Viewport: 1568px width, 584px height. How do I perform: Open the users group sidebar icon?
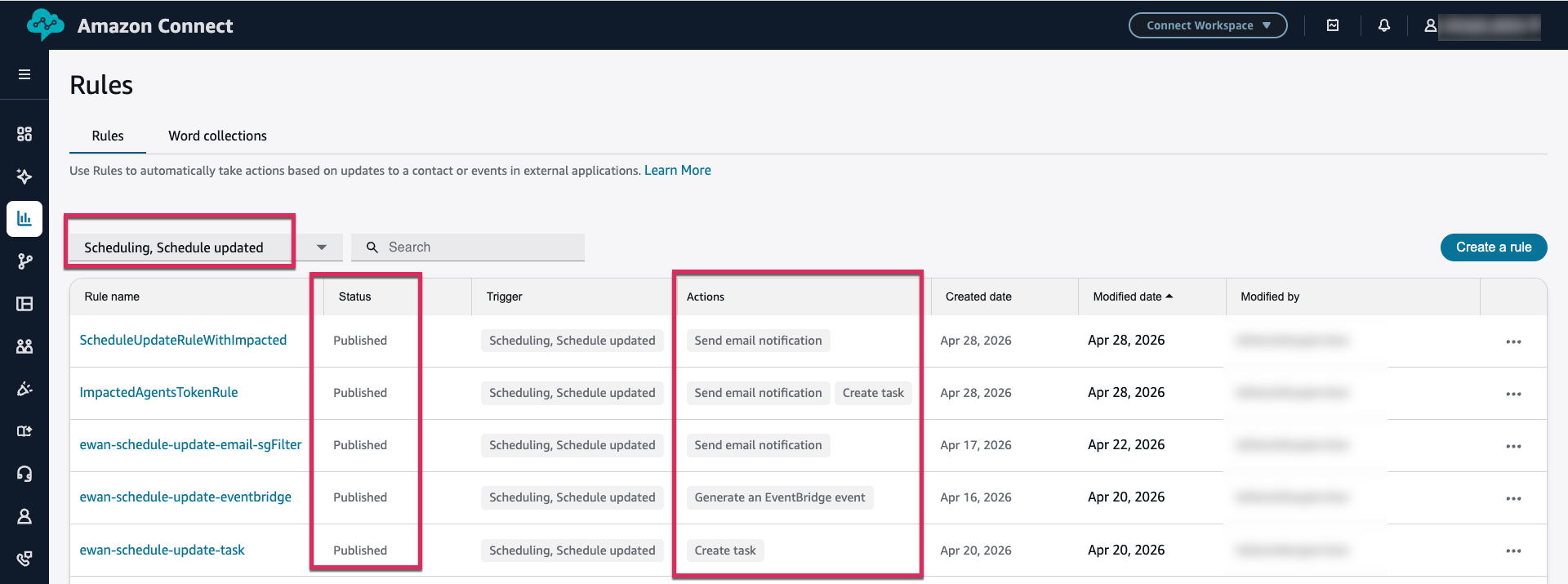pyautogui.click(x=24, y=346)
